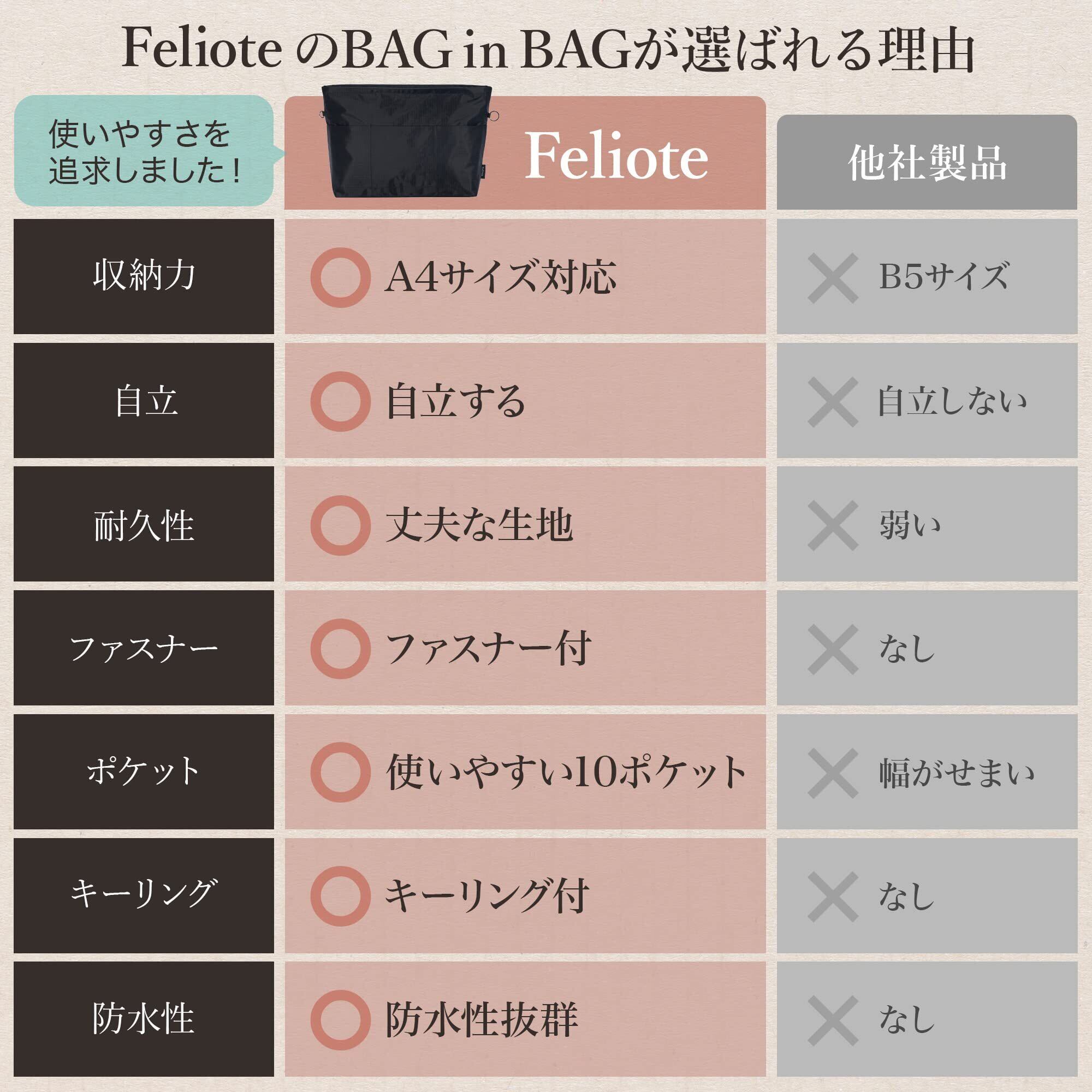
Task: Click the 他社製品 column header
Action: 927,163
